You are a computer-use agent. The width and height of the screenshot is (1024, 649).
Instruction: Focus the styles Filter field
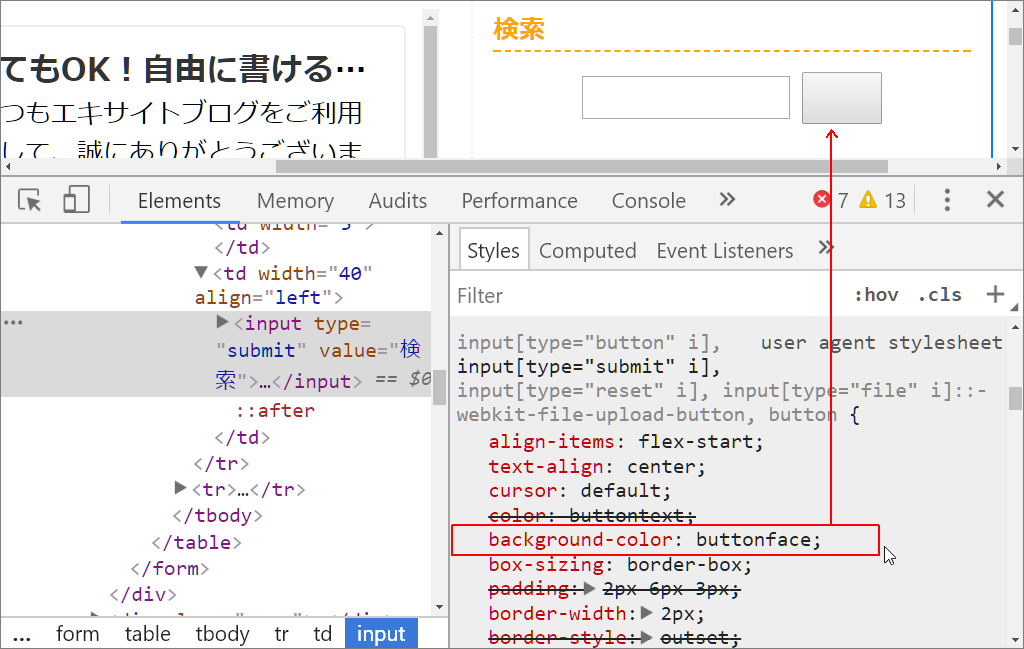pos(647,296)
